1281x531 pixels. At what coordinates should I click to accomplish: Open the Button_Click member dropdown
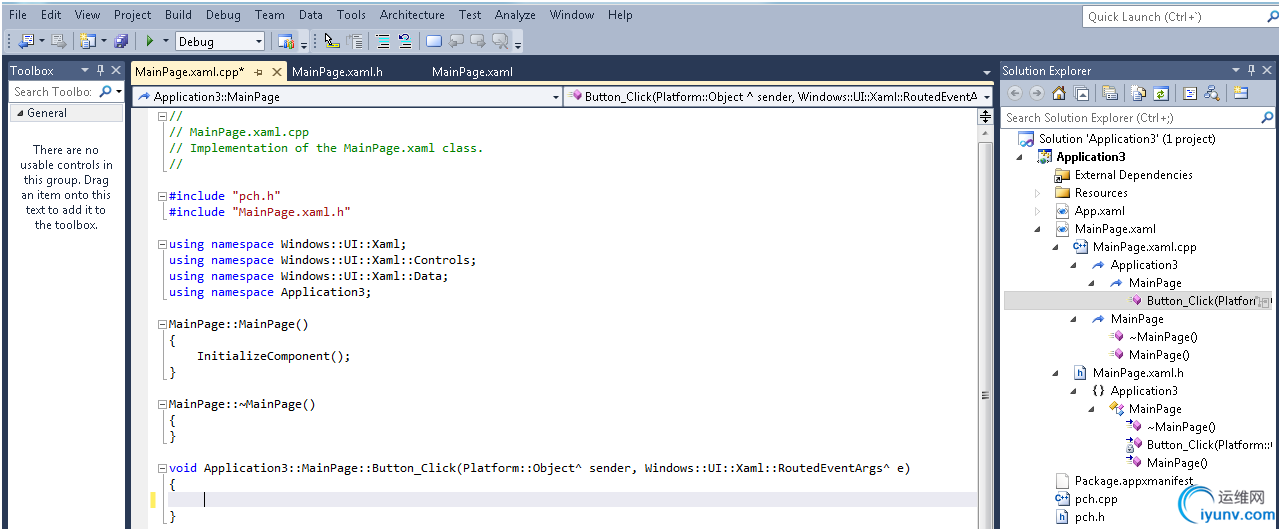tap(986, 97)
